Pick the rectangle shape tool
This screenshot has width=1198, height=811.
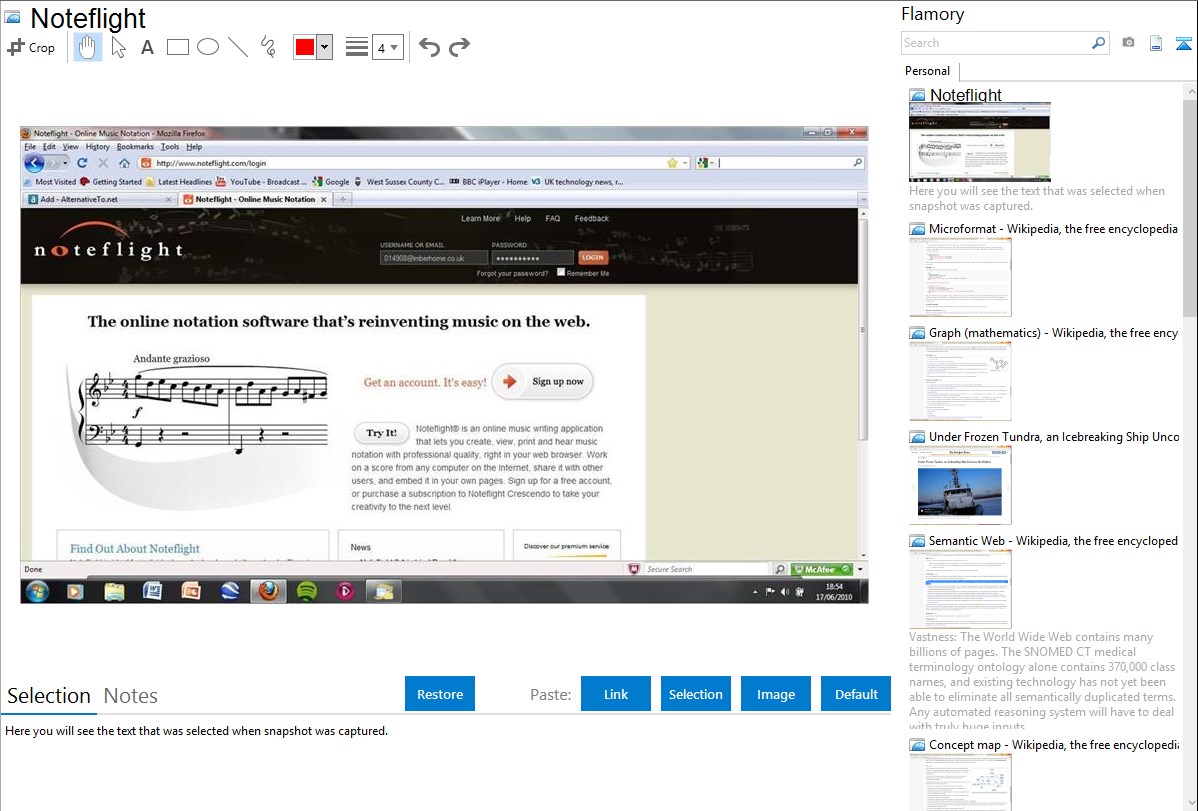[178, 47]
